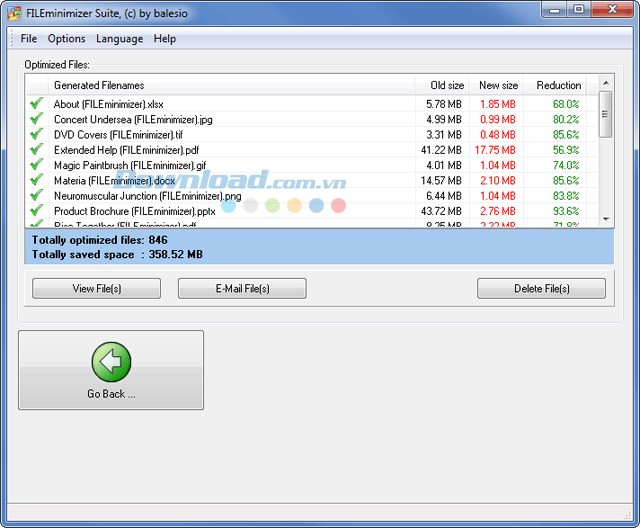Open the Options menu

tap(67, 39)
